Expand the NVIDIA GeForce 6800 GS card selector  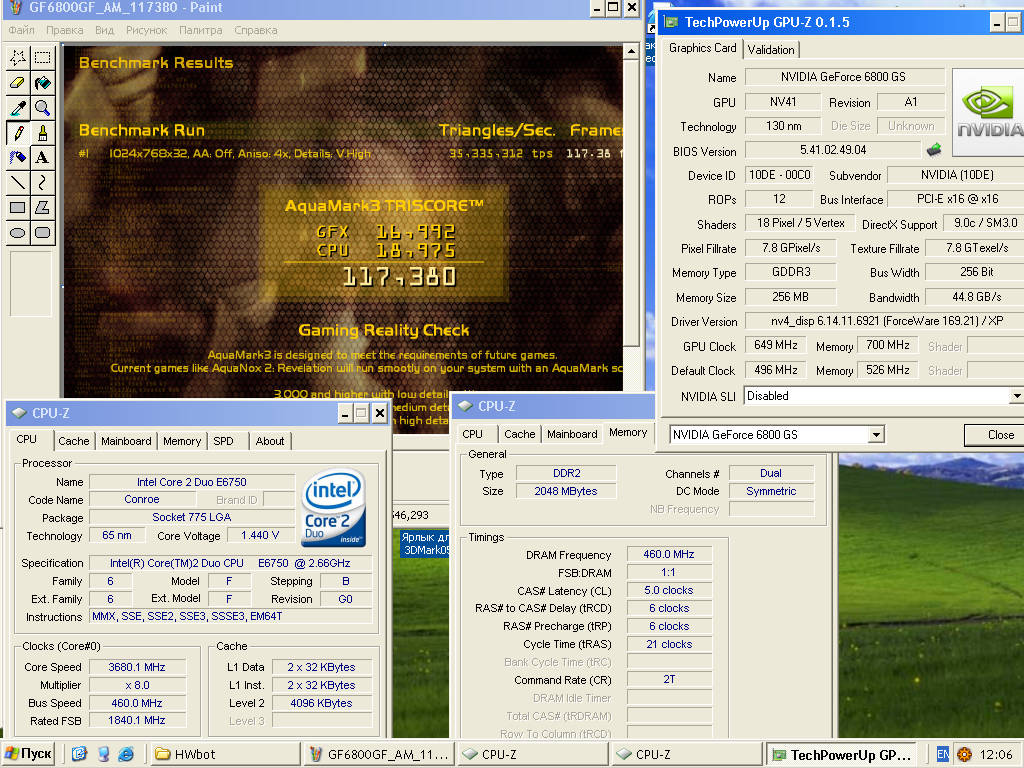coord(876,435)
